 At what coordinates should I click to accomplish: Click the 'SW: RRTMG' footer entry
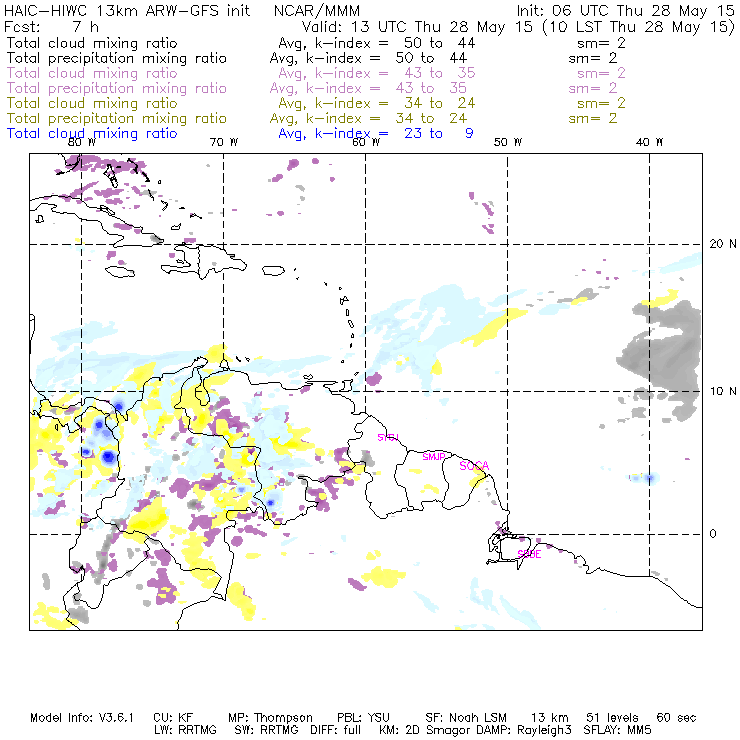[266, 730]
